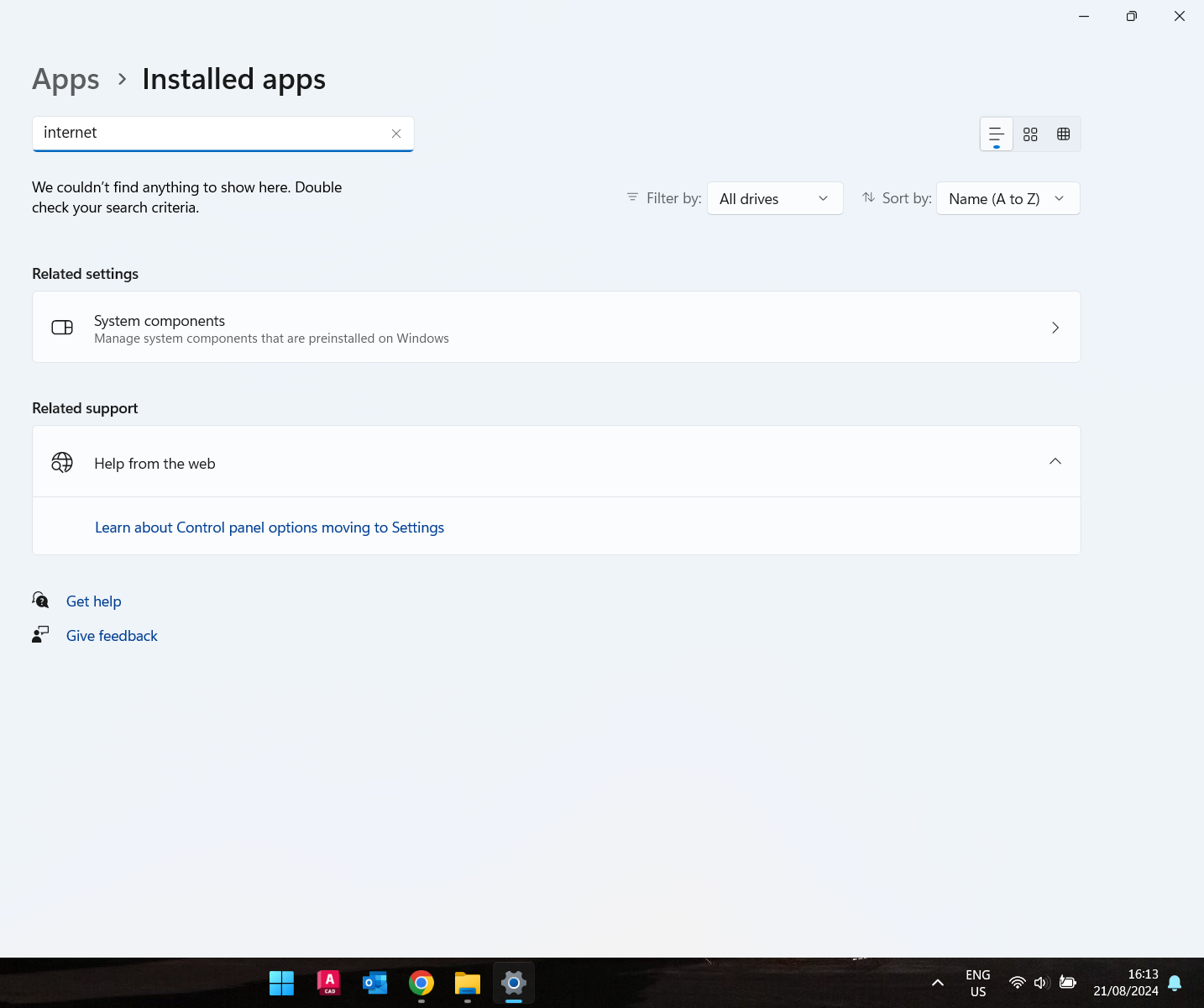Viewport: 1204px width, 1008px height.
Task: Click the Get help link
Action: pyautogui.click(x=94, y=601)
